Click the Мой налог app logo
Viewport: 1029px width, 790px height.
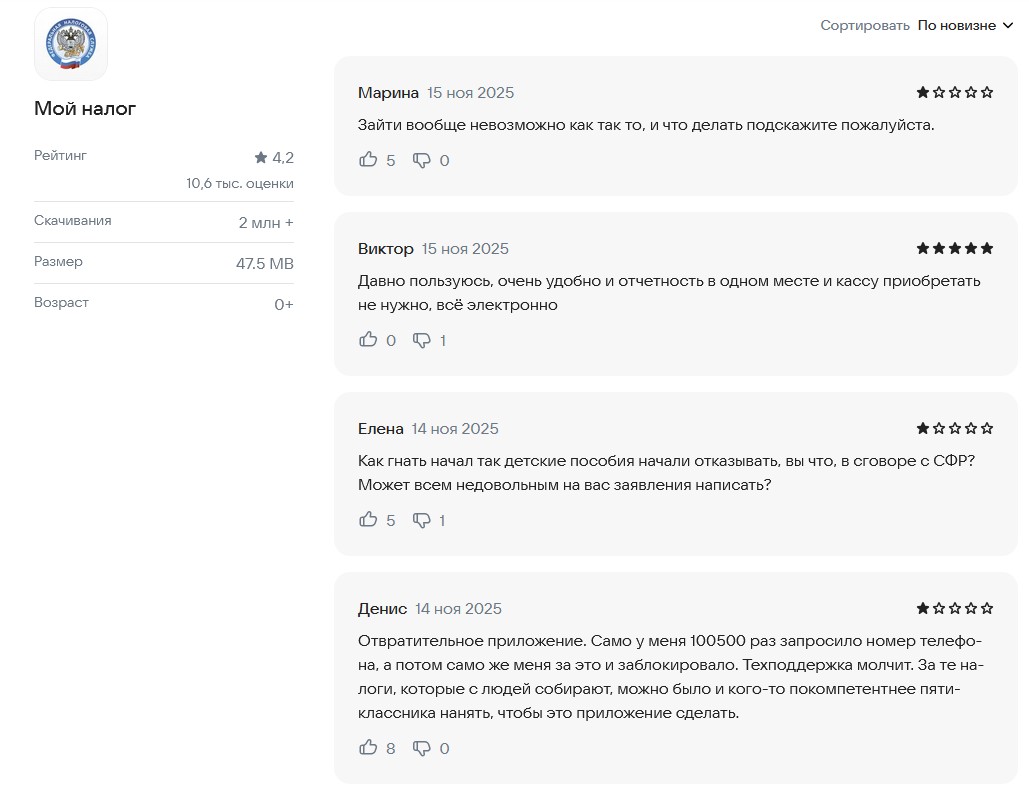71,44
